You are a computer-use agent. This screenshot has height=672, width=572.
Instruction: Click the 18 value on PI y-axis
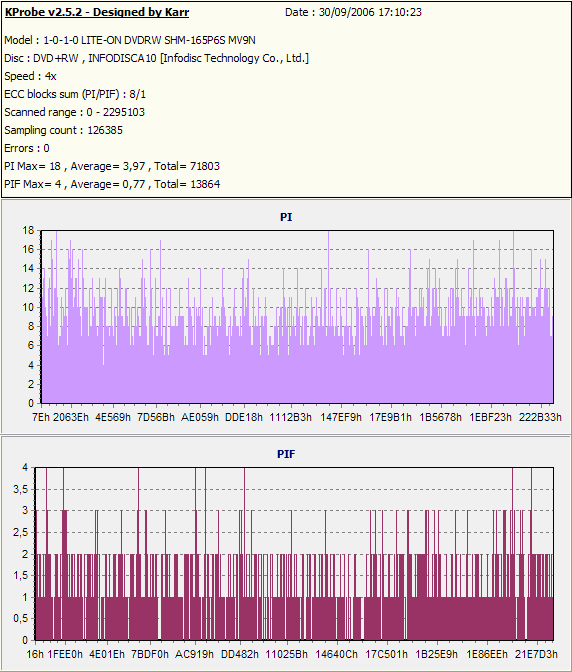click(x=28, y=231)
